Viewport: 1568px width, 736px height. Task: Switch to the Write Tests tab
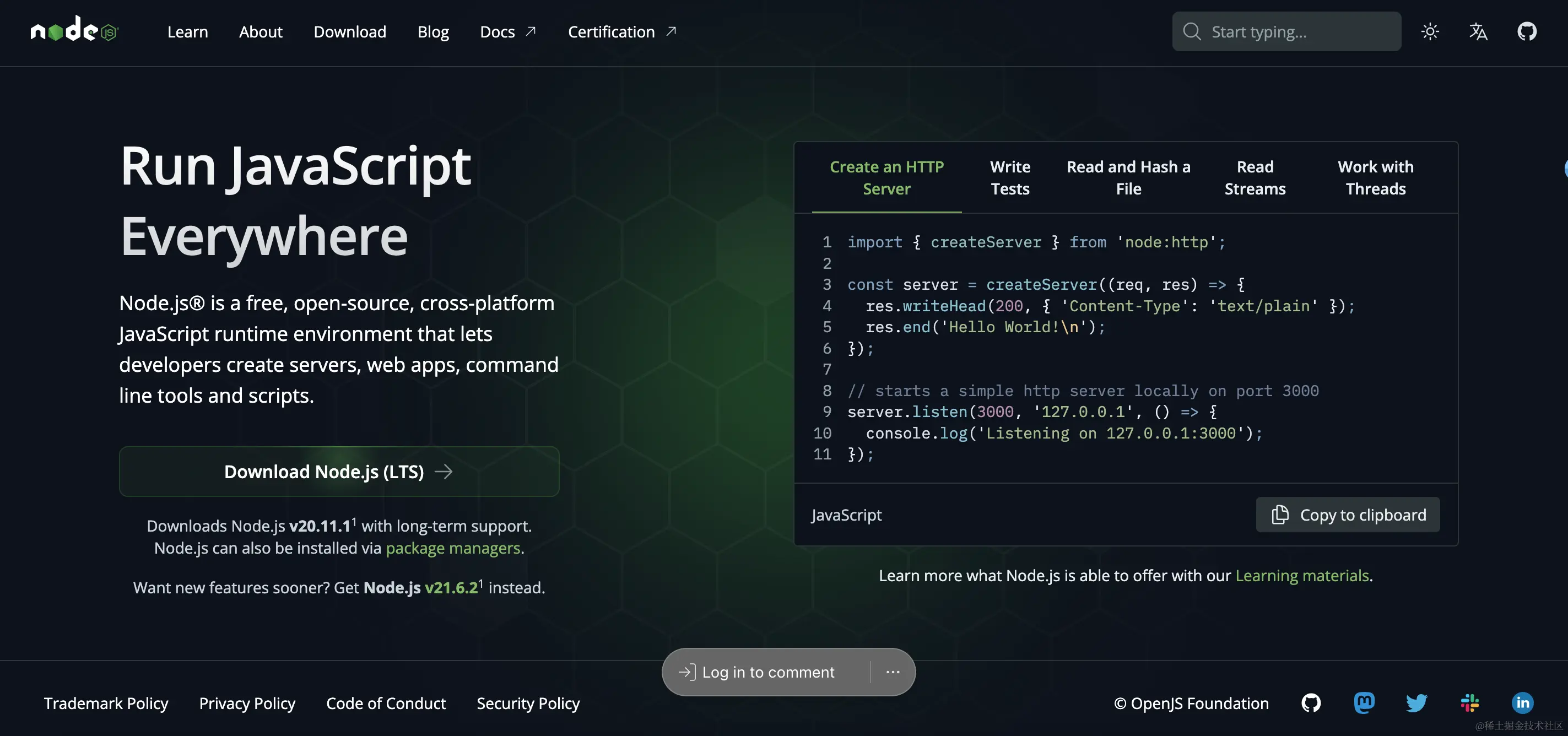(1010, 177)
